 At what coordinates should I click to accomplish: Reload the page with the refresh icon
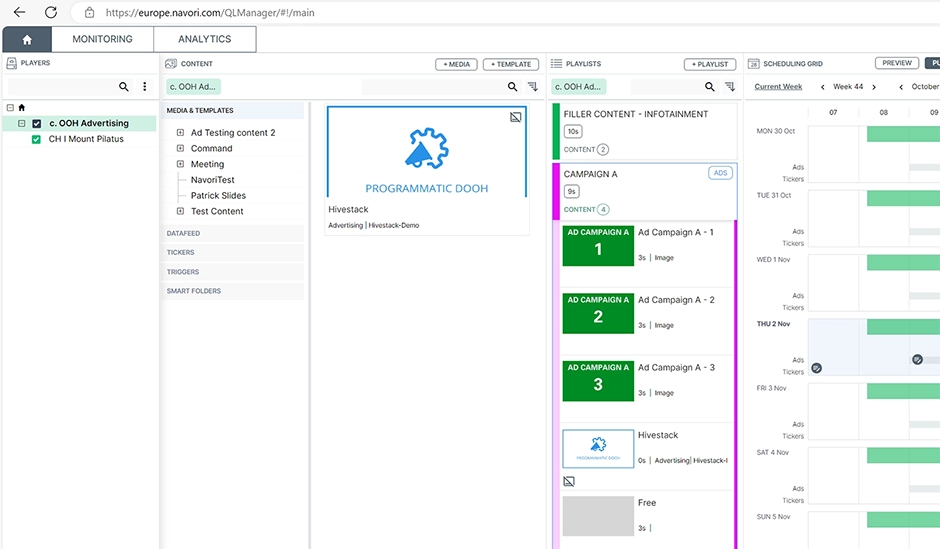tap(51, 13)
